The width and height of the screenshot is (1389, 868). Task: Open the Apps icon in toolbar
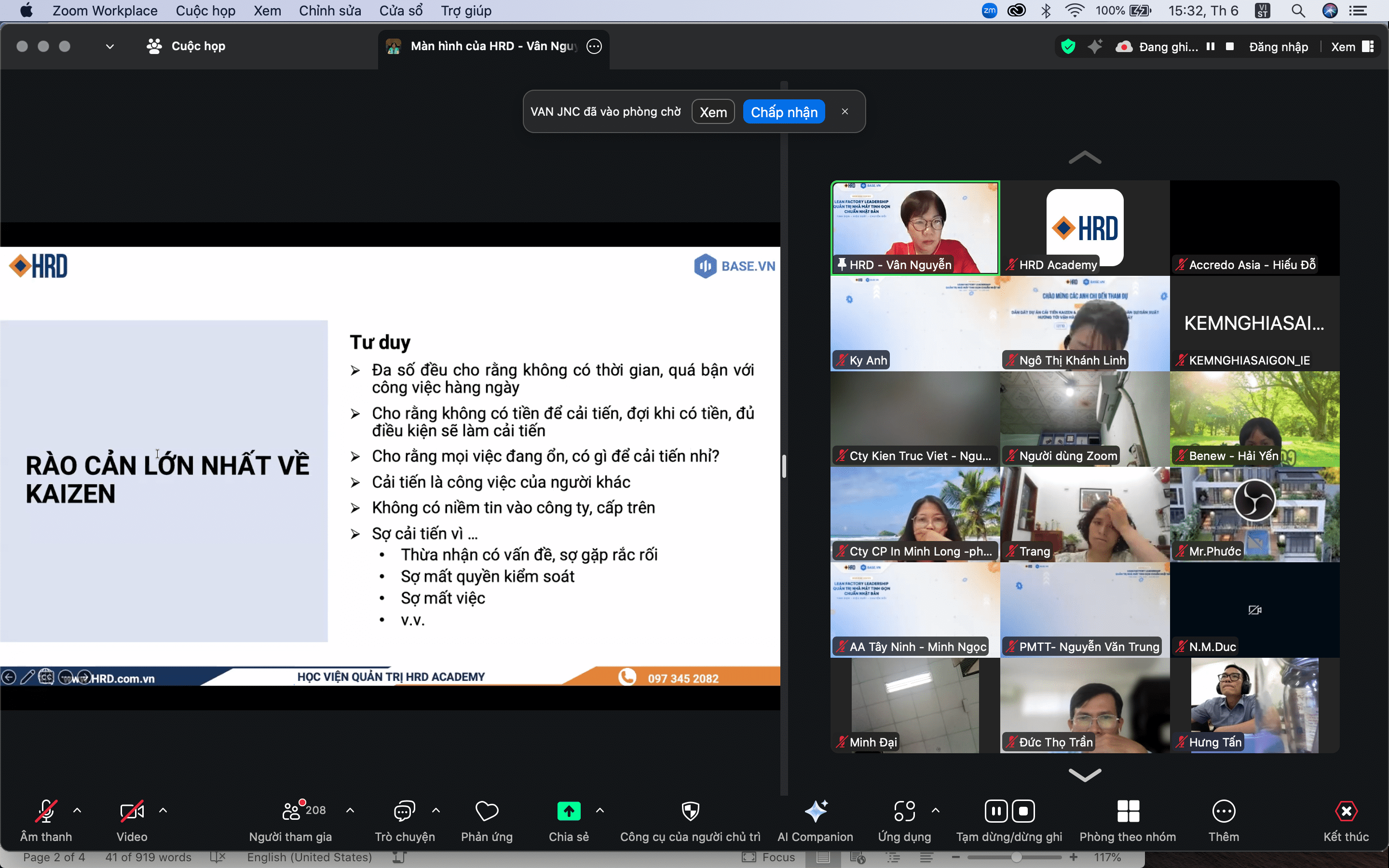(904, 811)
